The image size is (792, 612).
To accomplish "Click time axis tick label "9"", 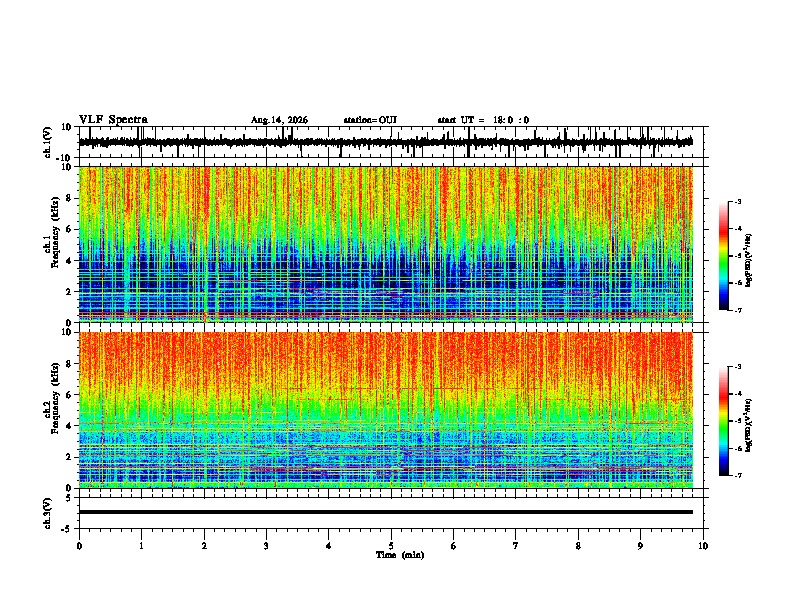I will (640, 546).
